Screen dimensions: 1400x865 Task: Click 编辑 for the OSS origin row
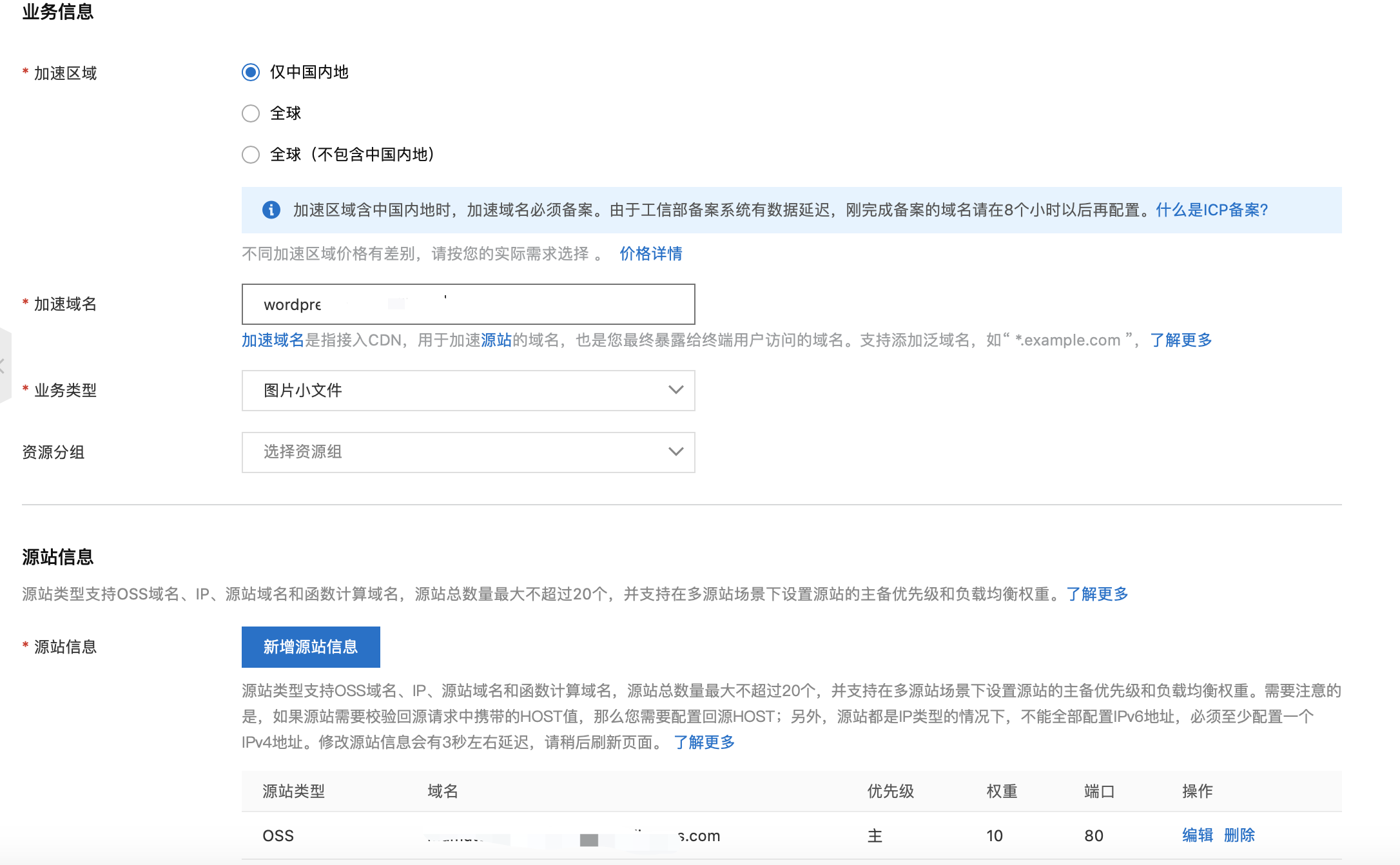point(1198,835)
